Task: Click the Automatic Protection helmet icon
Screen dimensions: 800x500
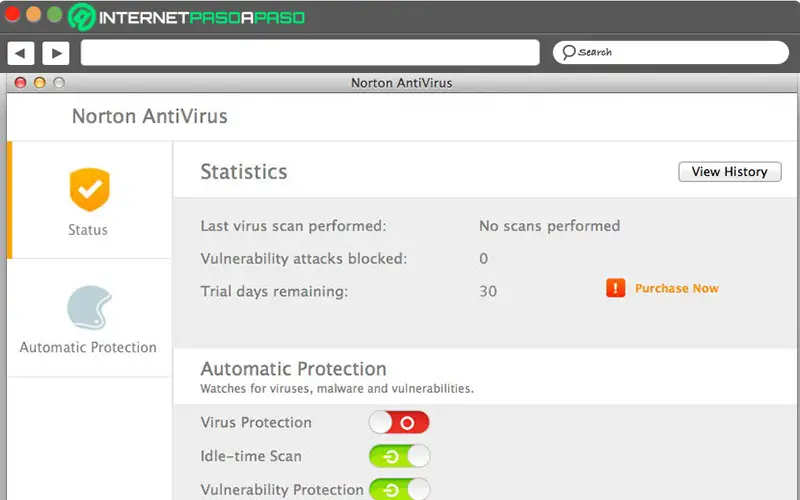Action: coord(88,308)
